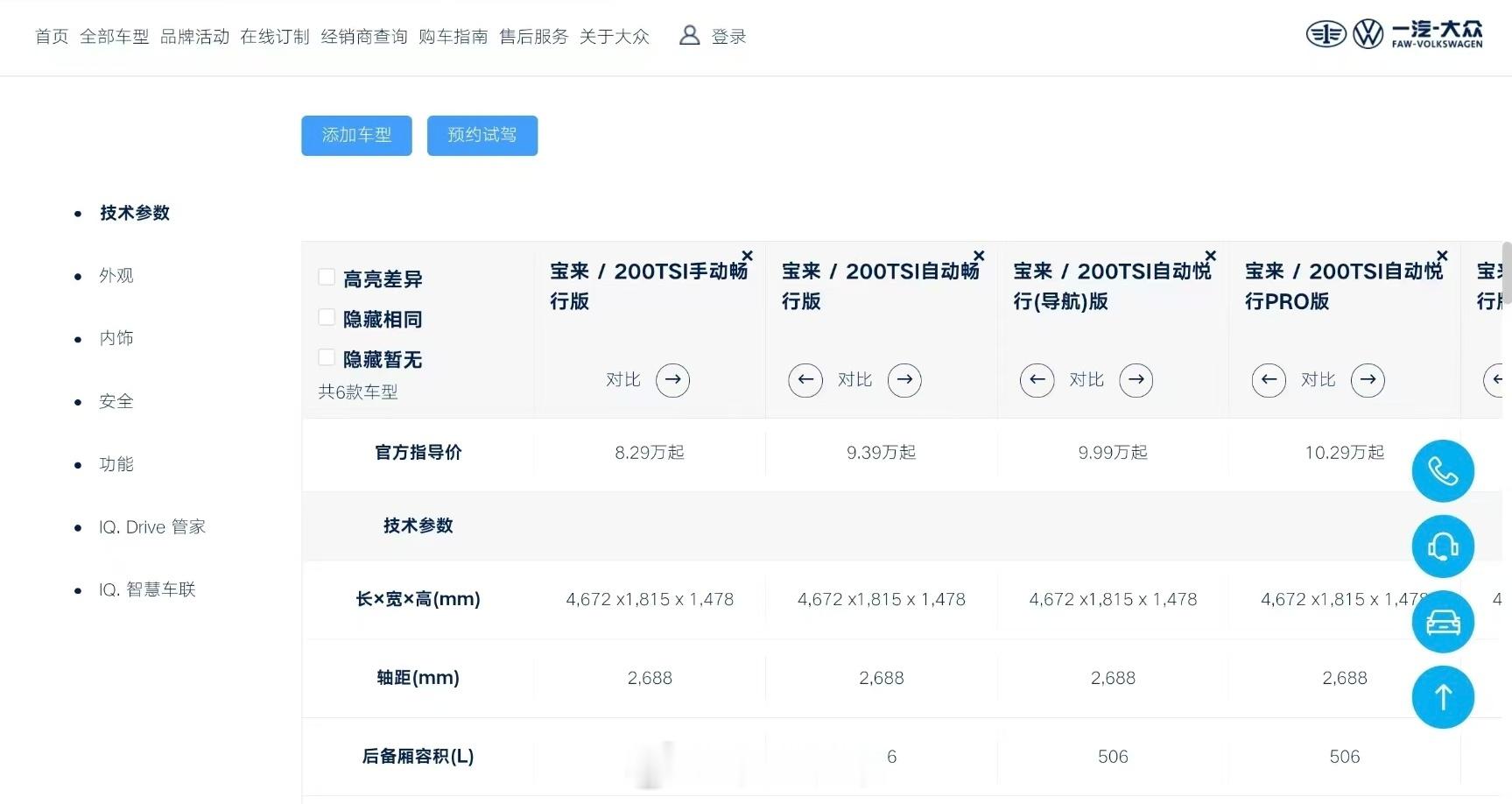
Task: Move 200TSI自动悦行PRO版 column left
Action: [x=1269, y=380]
